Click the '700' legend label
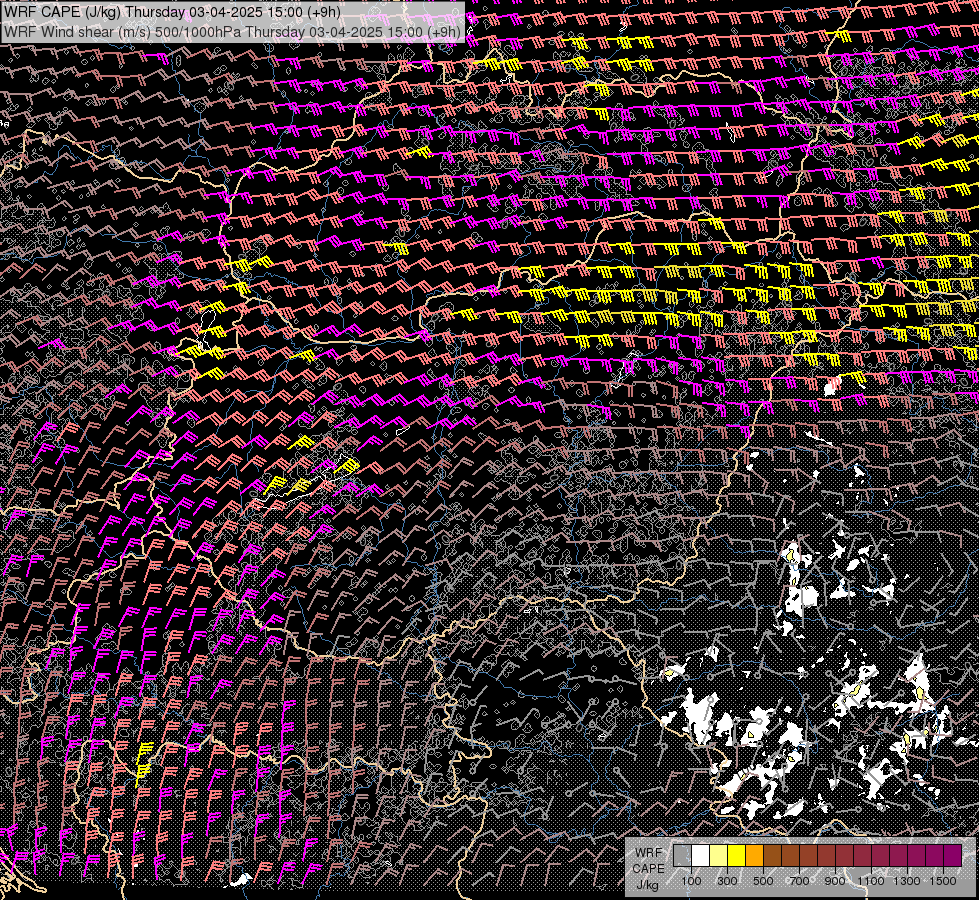Image resolution: width=979 pixels, height=900 pixels. [x=799, y=881]
